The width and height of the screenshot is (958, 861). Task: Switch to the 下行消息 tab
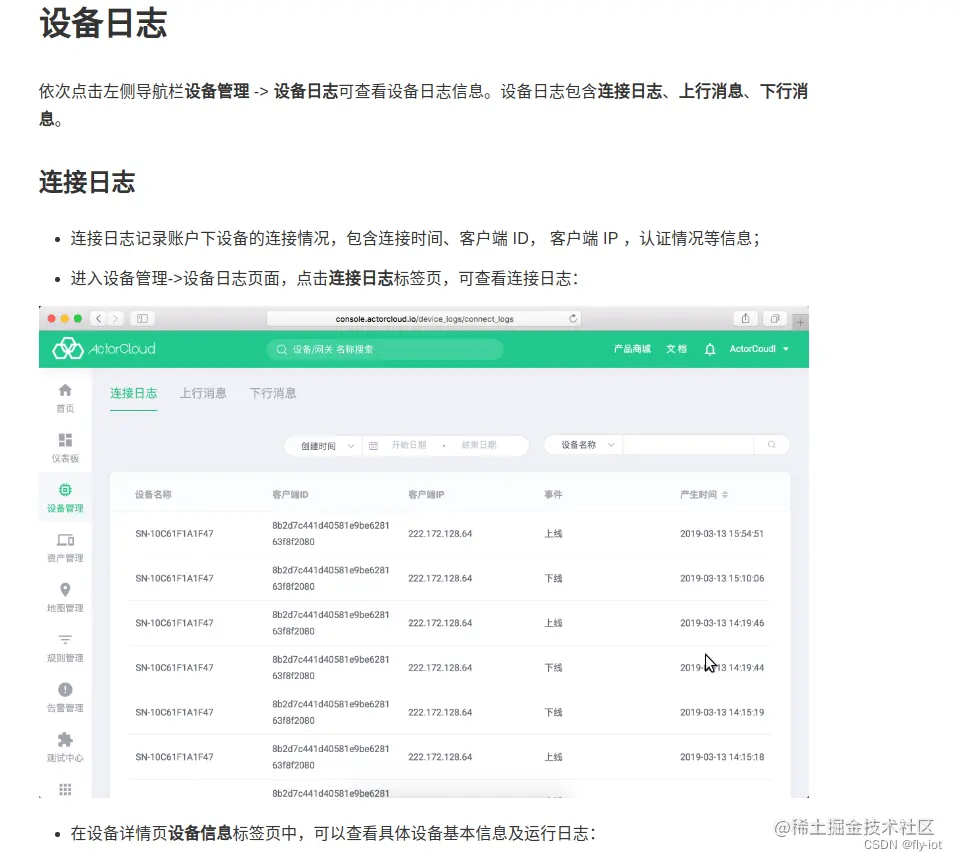pyautogui.click(x=272, y=393)
